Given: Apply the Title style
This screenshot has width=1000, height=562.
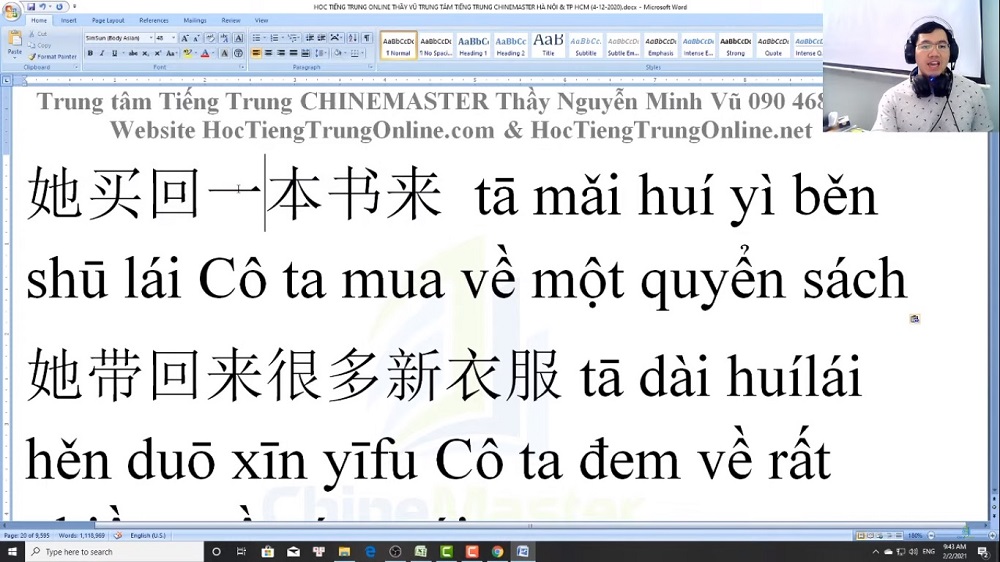Looking at the screenshot, I should [x=548, y=45].
